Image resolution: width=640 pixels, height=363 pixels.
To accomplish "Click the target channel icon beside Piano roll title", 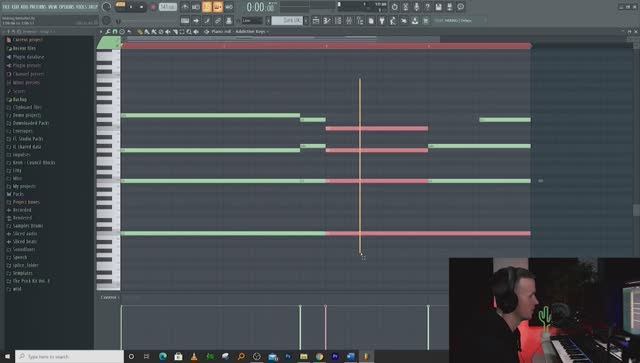I will tap(206, 31).
